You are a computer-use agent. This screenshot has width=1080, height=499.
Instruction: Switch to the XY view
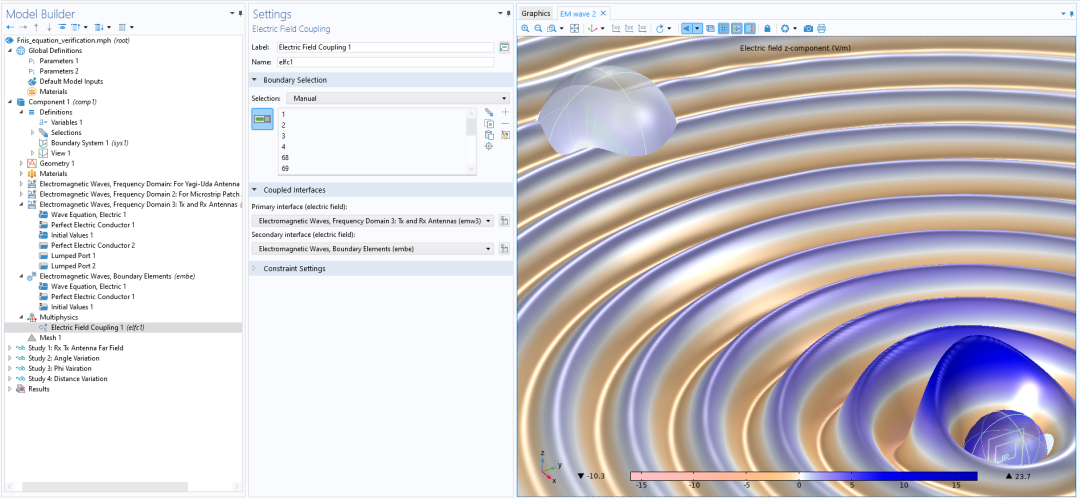coord(616,28)
